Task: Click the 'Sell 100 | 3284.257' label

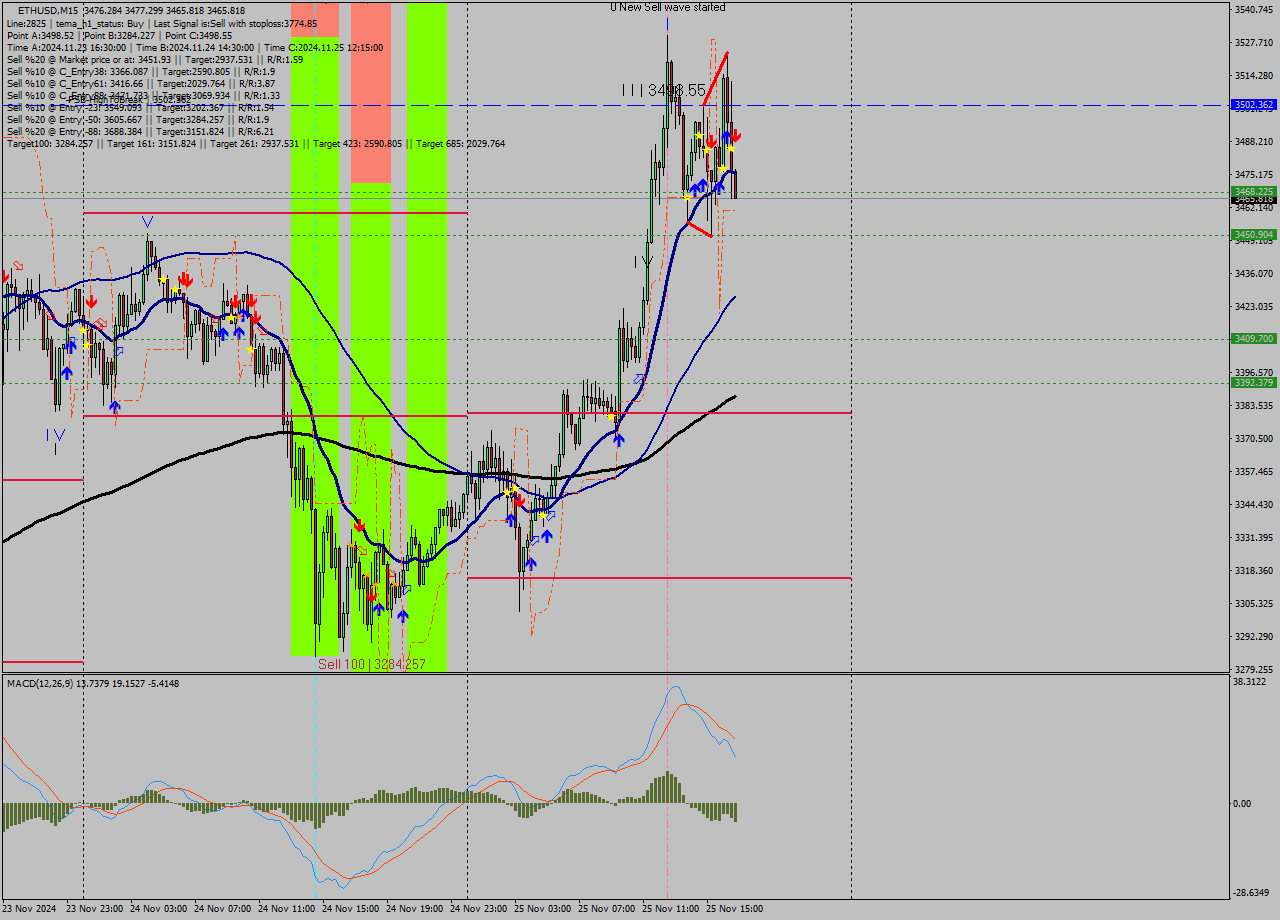Action: tap(372, 663)
